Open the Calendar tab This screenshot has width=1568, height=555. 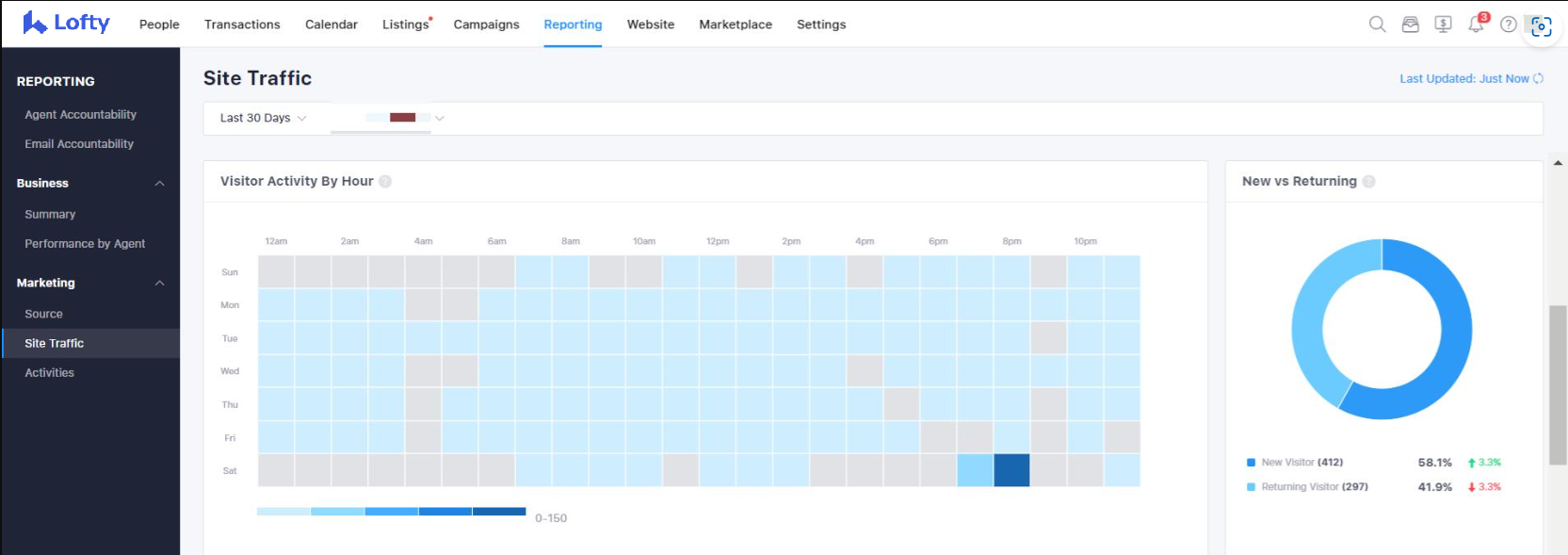click(x=331, y=24)
